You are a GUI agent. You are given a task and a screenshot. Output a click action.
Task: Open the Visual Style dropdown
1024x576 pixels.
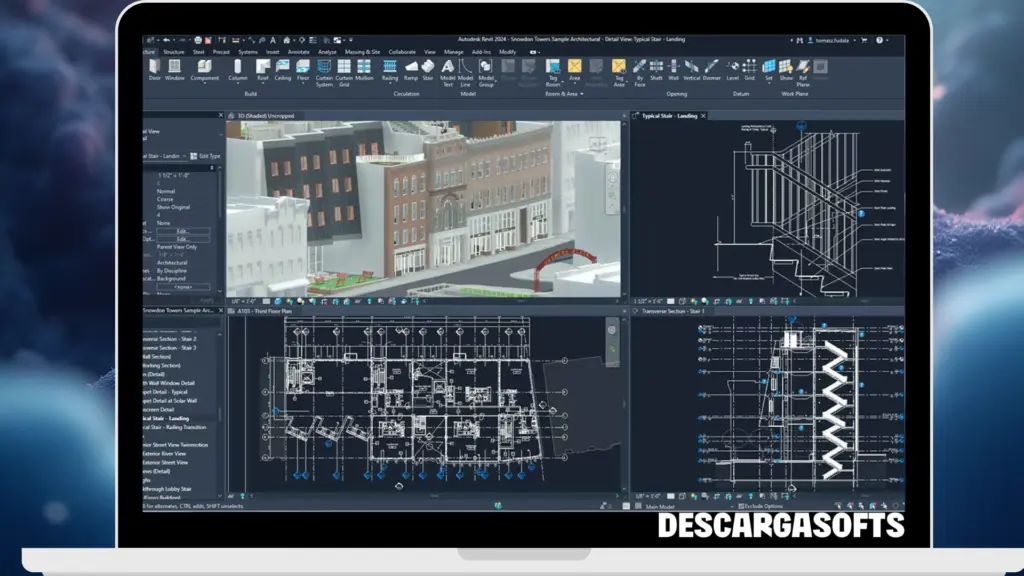click(x=276, y=299)
